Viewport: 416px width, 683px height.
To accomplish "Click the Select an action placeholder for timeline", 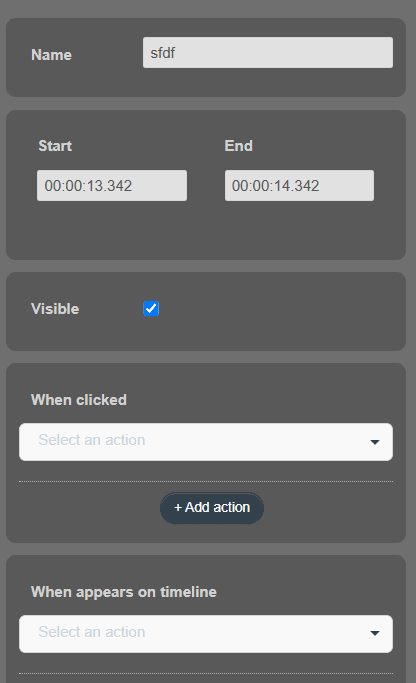I will pyautogui.click(x=92, y=632).
